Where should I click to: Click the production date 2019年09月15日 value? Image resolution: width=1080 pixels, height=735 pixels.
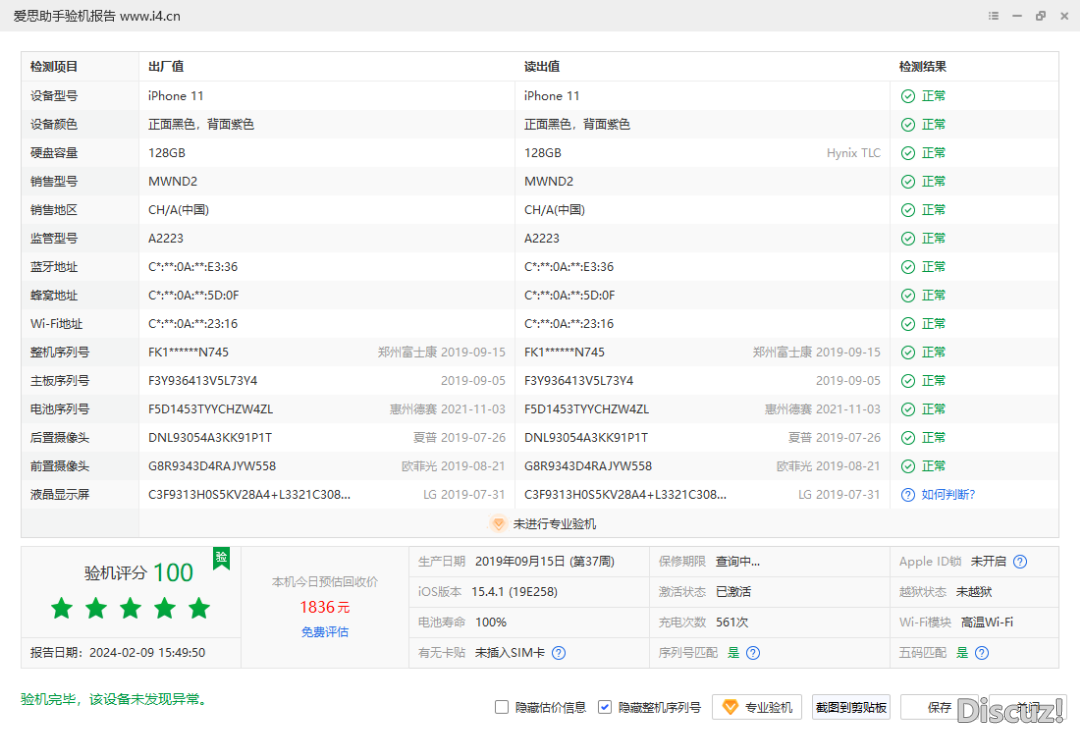pyautogui.click(x=544, y=561)
